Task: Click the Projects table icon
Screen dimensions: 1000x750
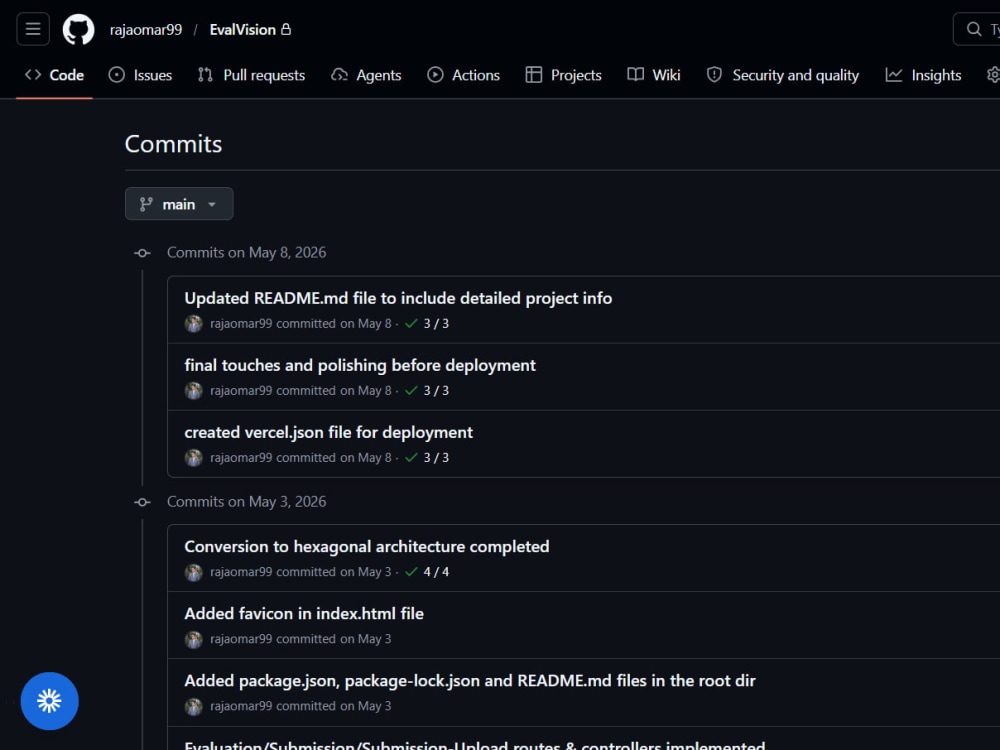Action: (534, 75)
